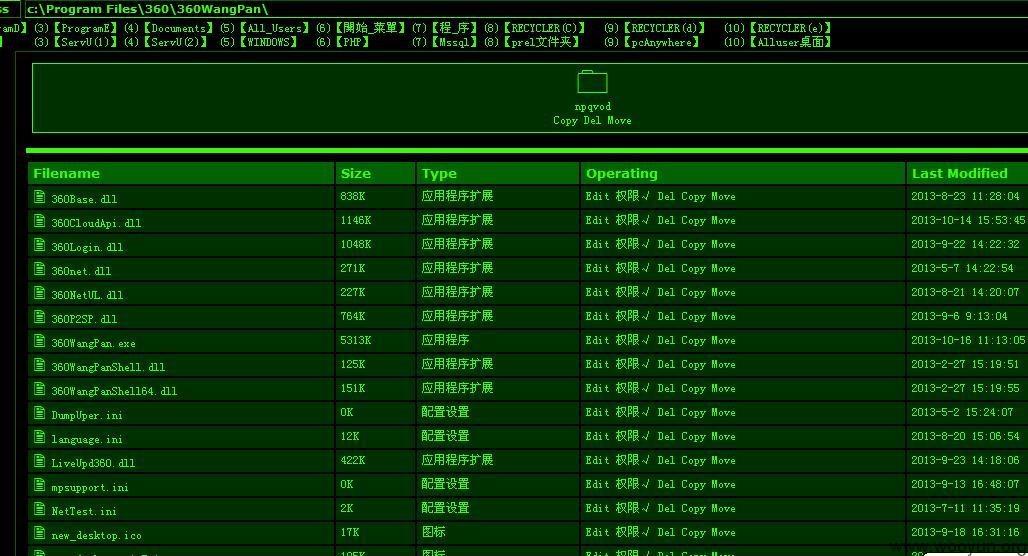
Task: Copy the 360Login.dll file
Action: (x=693, y=245)
